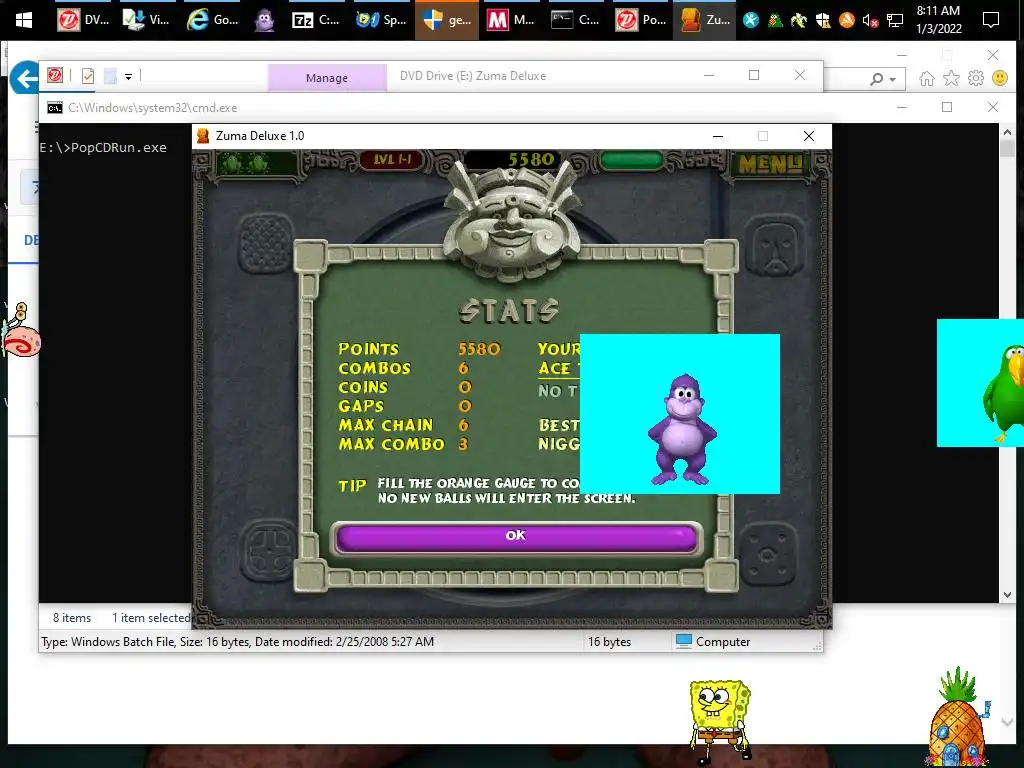1024x768 pixels.
Task: Click cmd scrollbar down arrow
Action: 1007,595
